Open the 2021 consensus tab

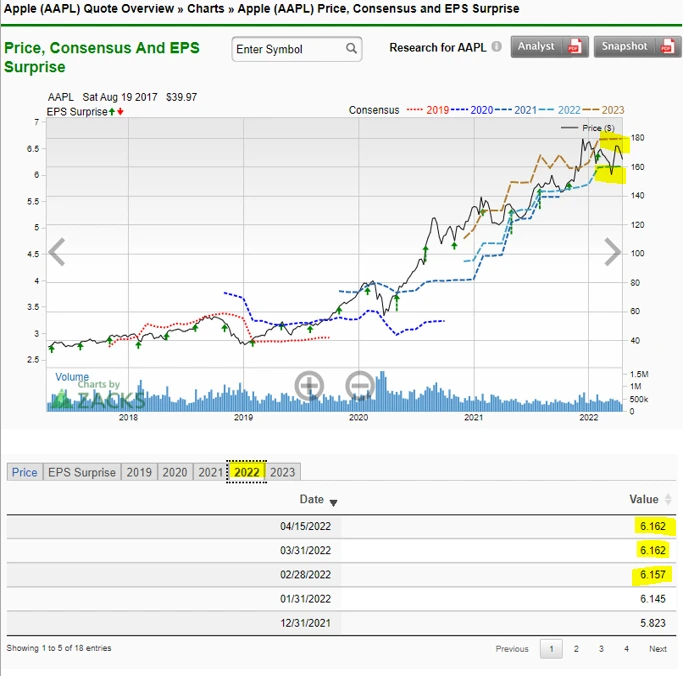tap(210, 472)
